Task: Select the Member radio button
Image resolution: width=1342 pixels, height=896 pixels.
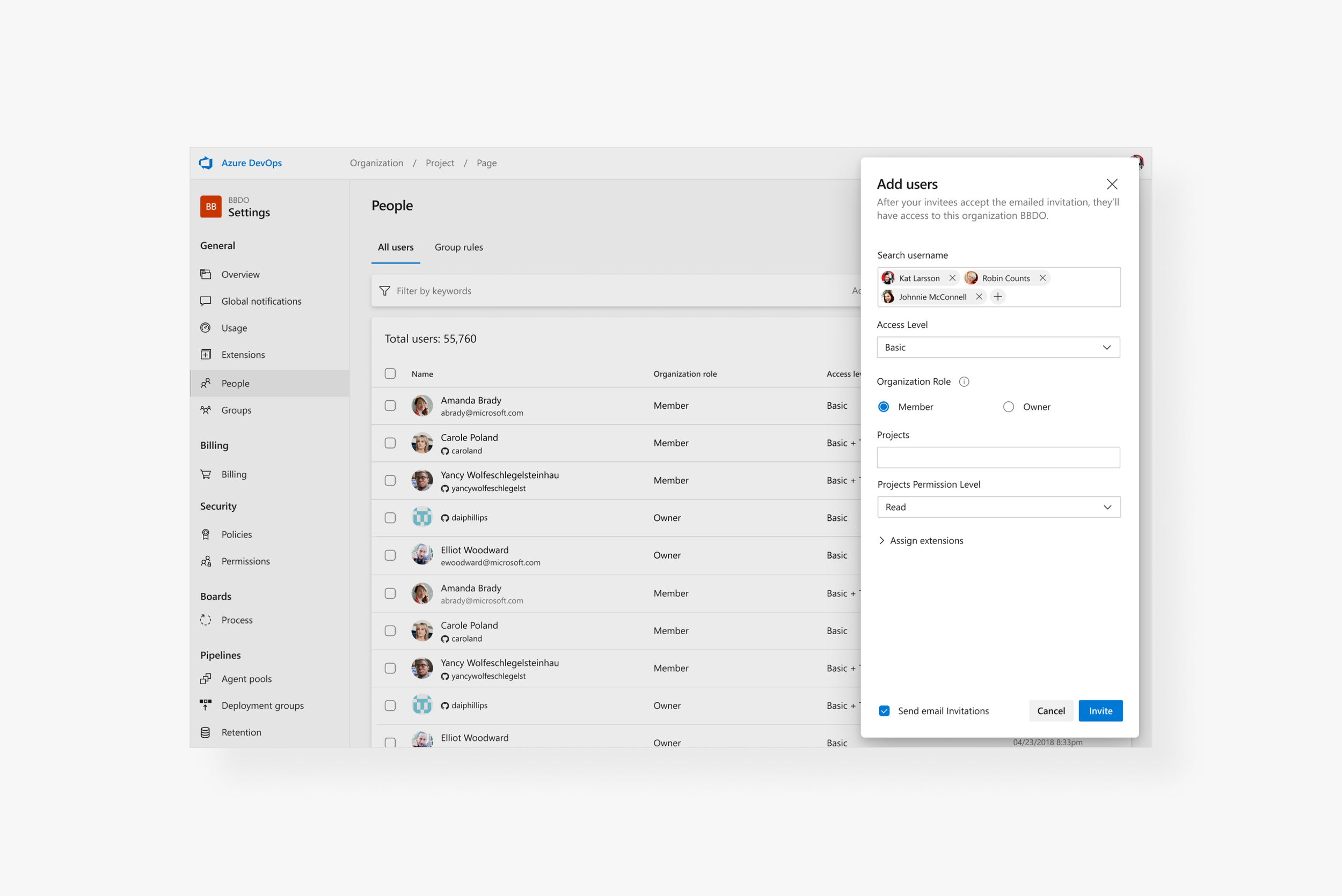Action: click(x=884, y=407)
